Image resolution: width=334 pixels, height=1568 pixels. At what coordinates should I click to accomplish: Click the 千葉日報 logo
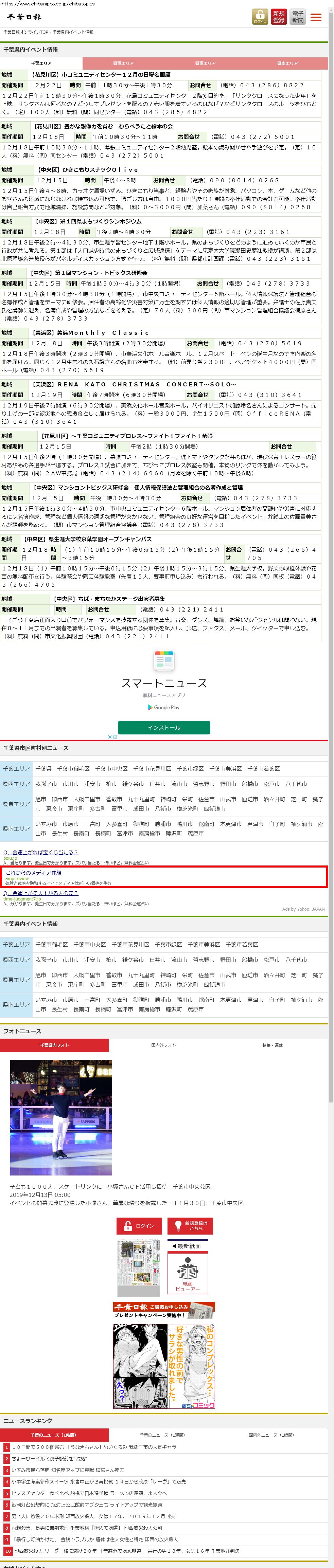coord(24,17)
